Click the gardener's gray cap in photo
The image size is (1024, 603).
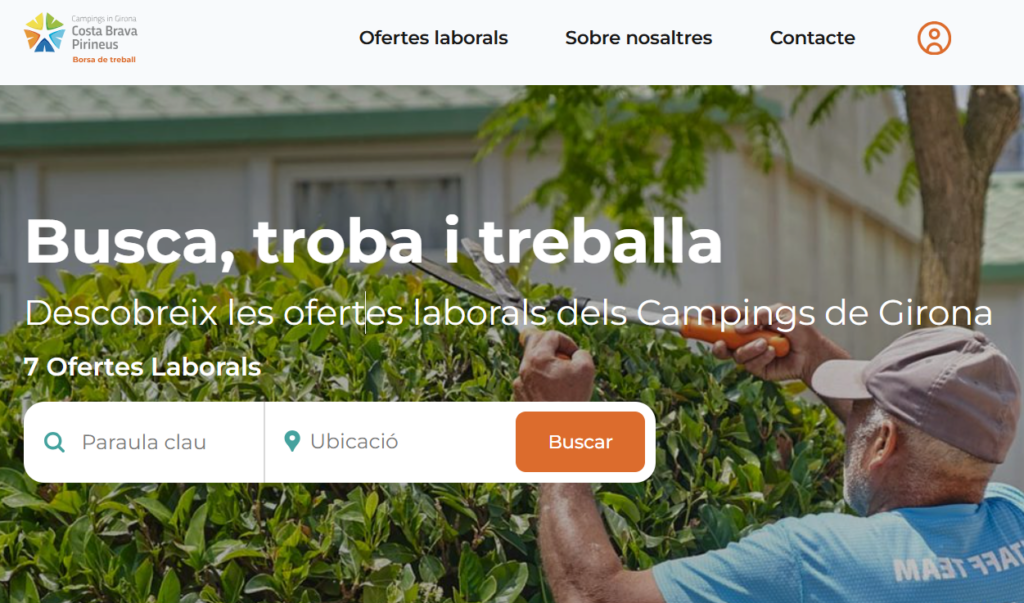click(922, 391)
